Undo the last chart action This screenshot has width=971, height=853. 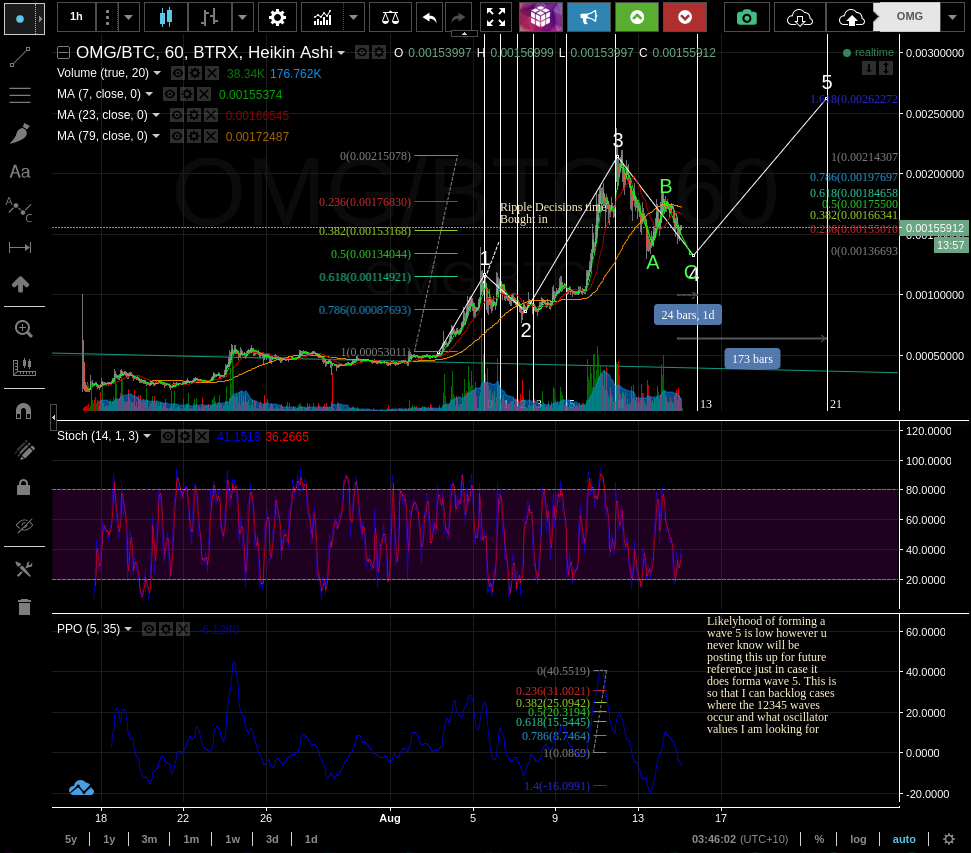point(429,17)
